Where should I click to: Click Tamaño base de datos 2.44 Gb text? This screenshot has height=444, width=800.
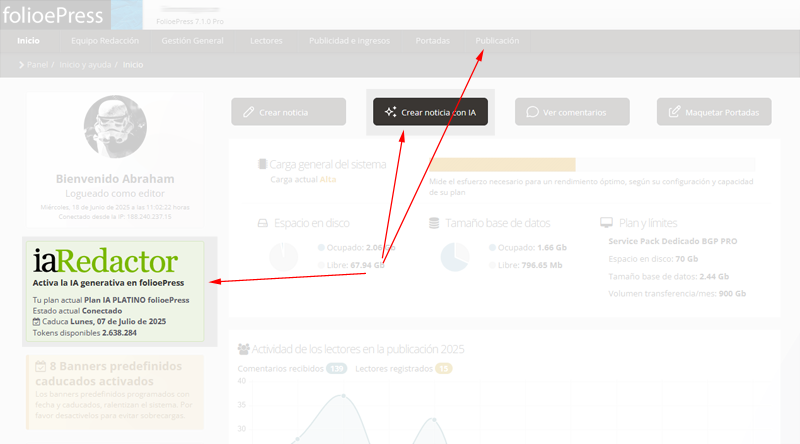668,277
